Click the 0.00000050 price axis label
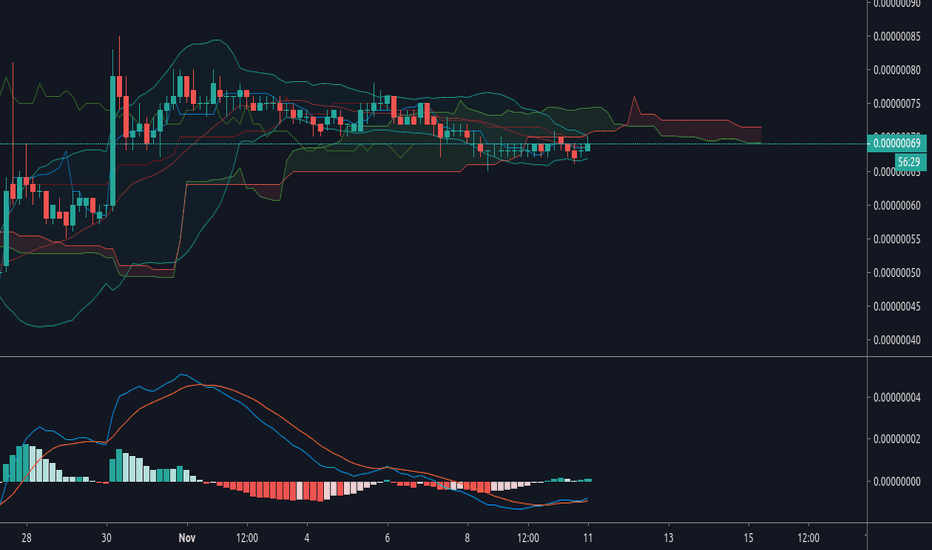 click(x=897, y=273)
